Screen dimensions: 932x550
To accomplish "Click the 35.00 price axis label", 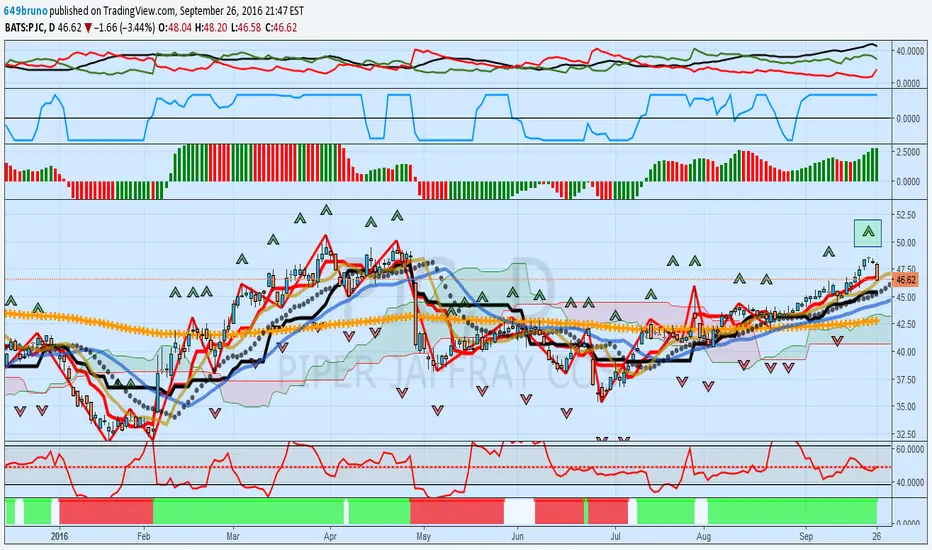I will (906, 407).
